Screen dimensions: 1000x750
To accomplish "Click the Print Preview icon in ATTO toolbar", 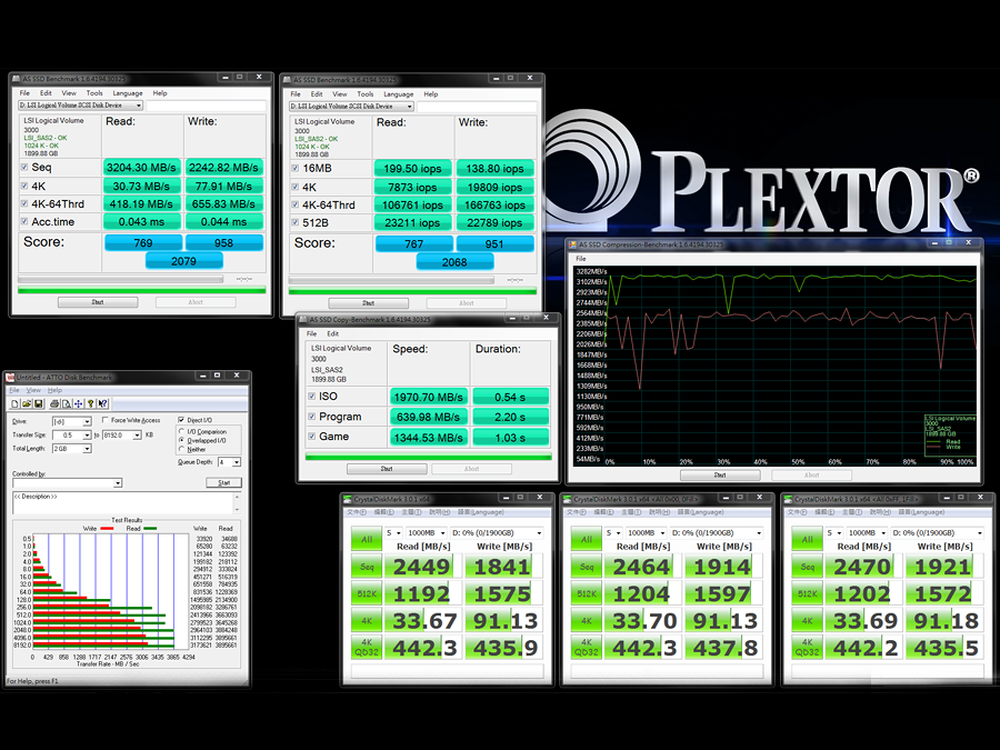I will (x=66, y=404).
